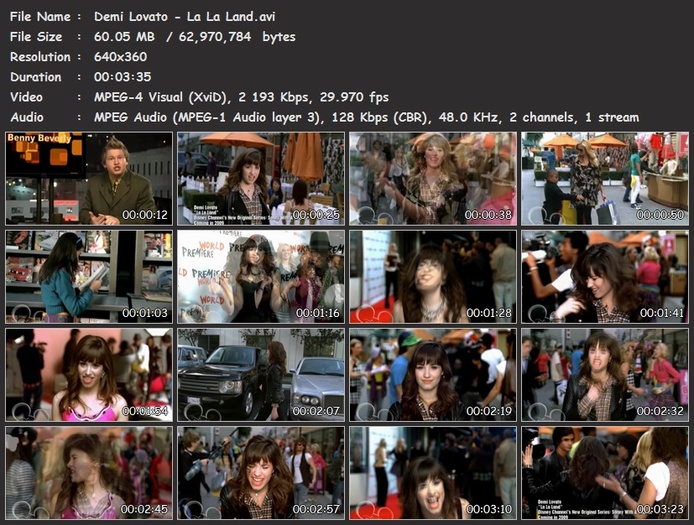Select the frame marked 00:02:19
This screenshot has width=694, height=525.
(432, 374)
